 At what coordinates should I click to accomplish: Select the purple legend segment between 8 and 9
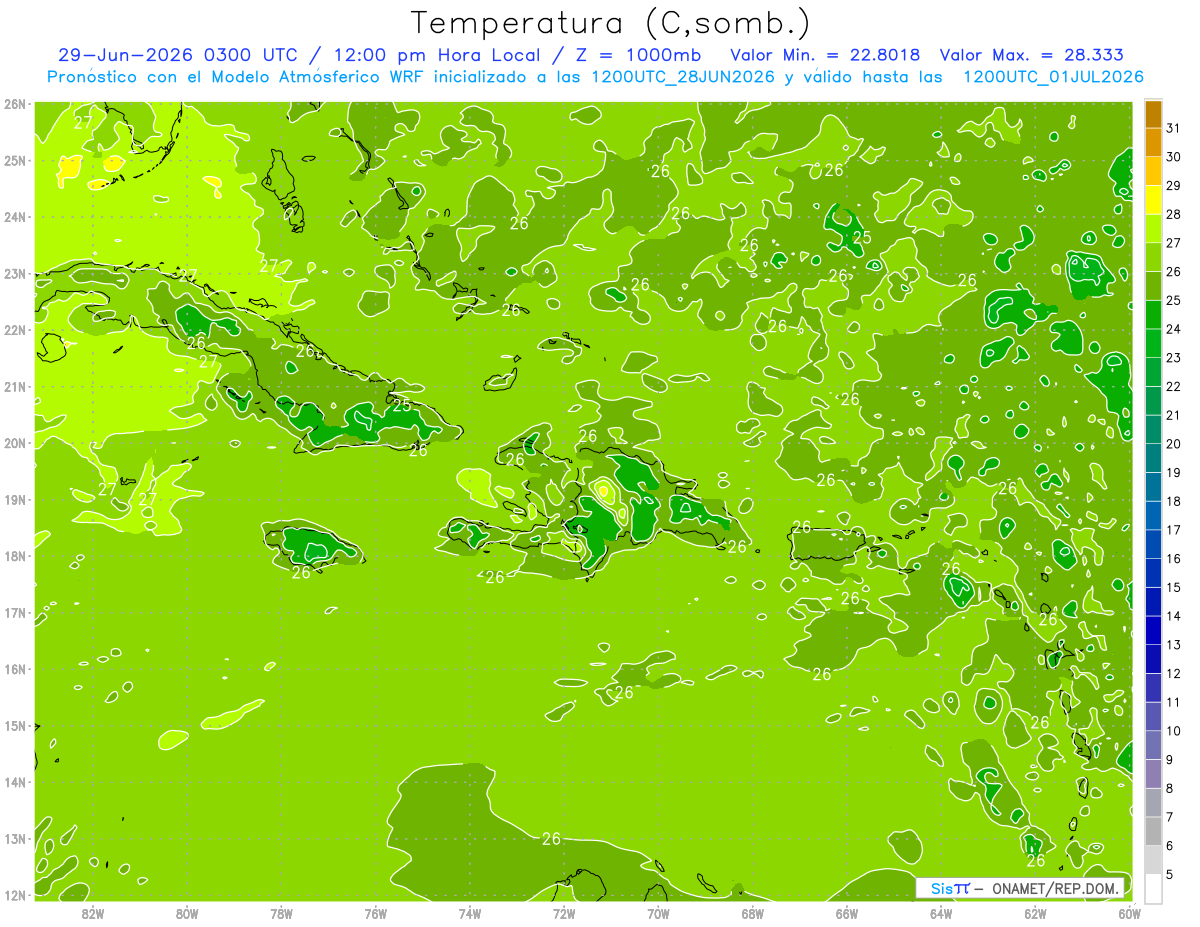[1153, 774]
